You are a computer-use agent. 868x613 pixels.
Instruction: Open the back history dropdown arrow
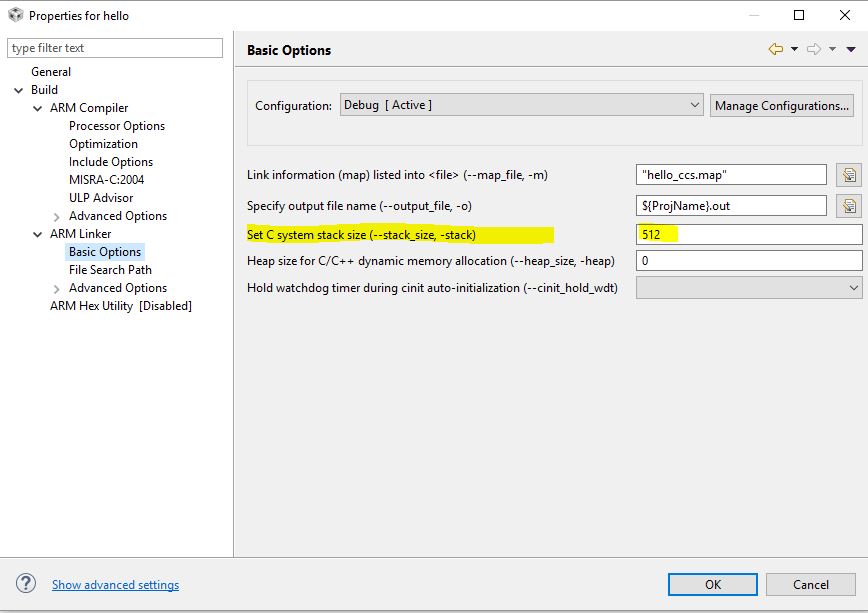(x=794, y=49)
